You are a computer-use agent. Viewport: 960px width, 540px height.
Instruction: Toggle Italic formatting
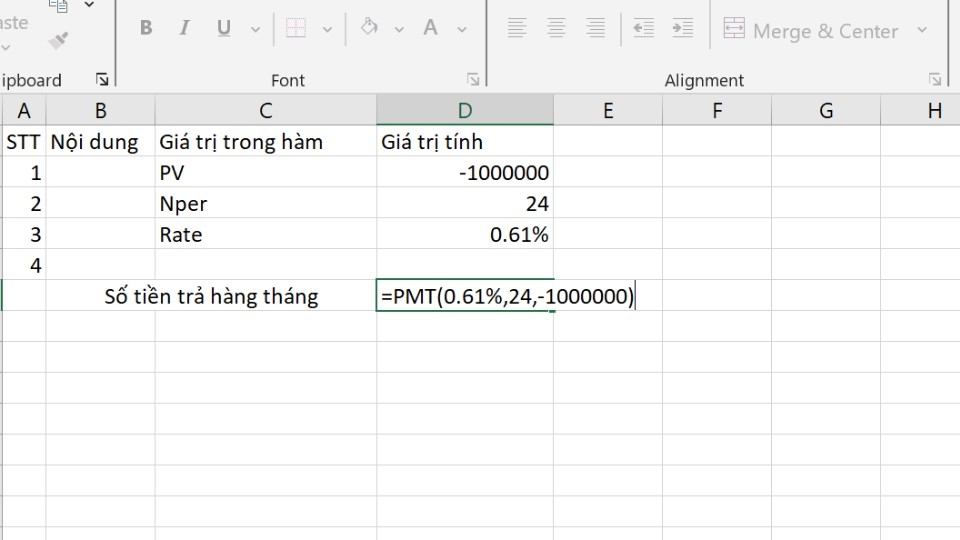pos(184,28)
